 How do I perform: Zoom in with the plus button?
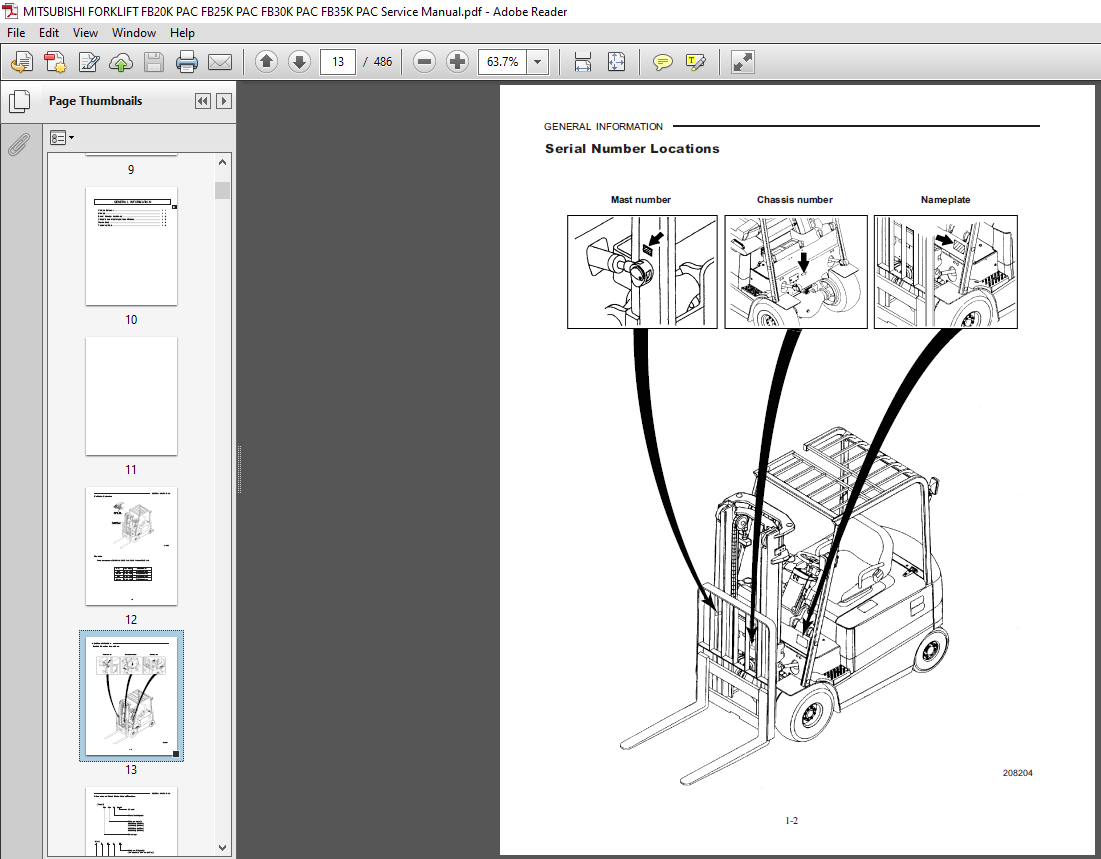(x=457, y=62)
